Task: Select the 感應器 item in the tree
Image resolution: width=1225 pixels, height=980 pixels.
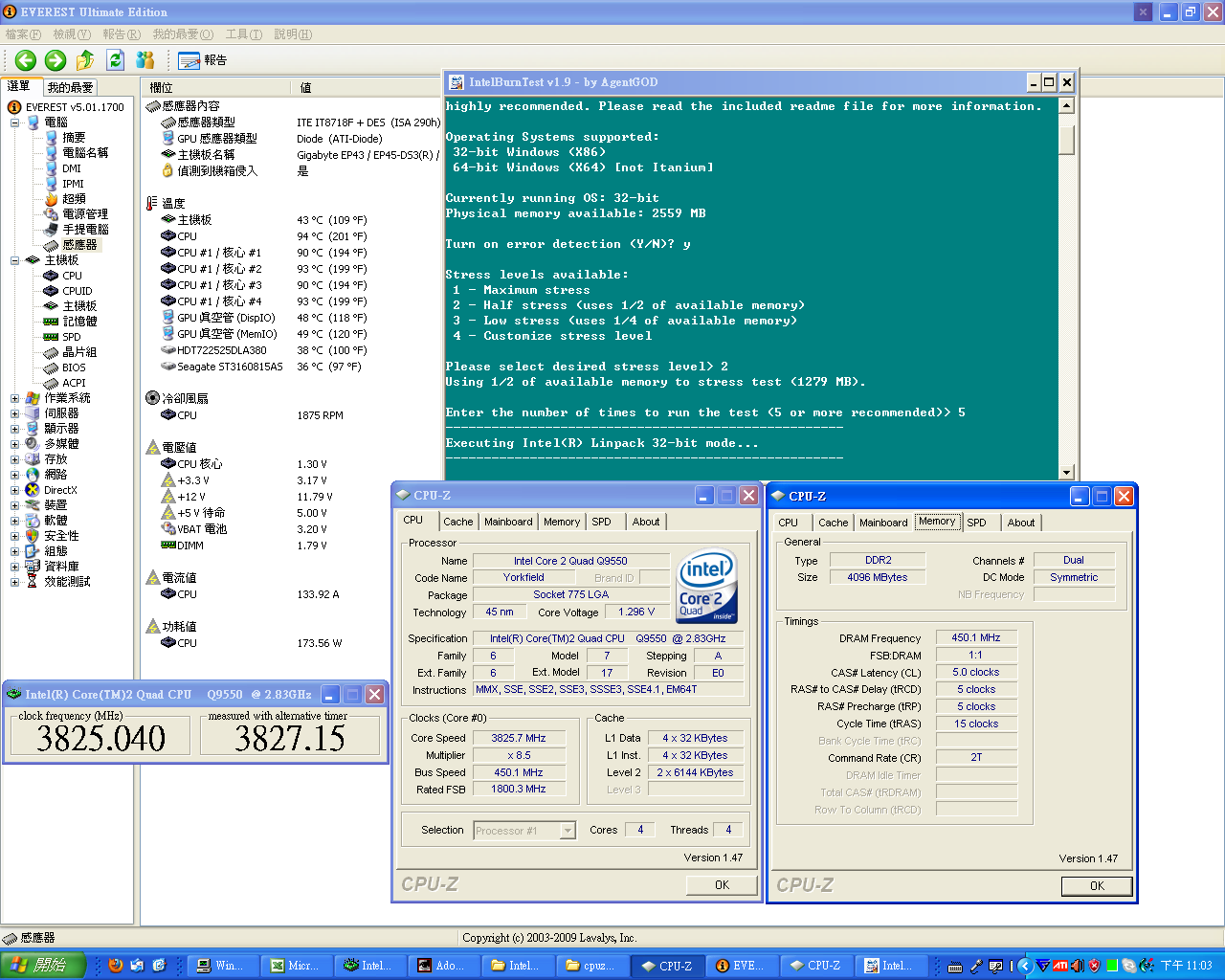Action: 79,245
